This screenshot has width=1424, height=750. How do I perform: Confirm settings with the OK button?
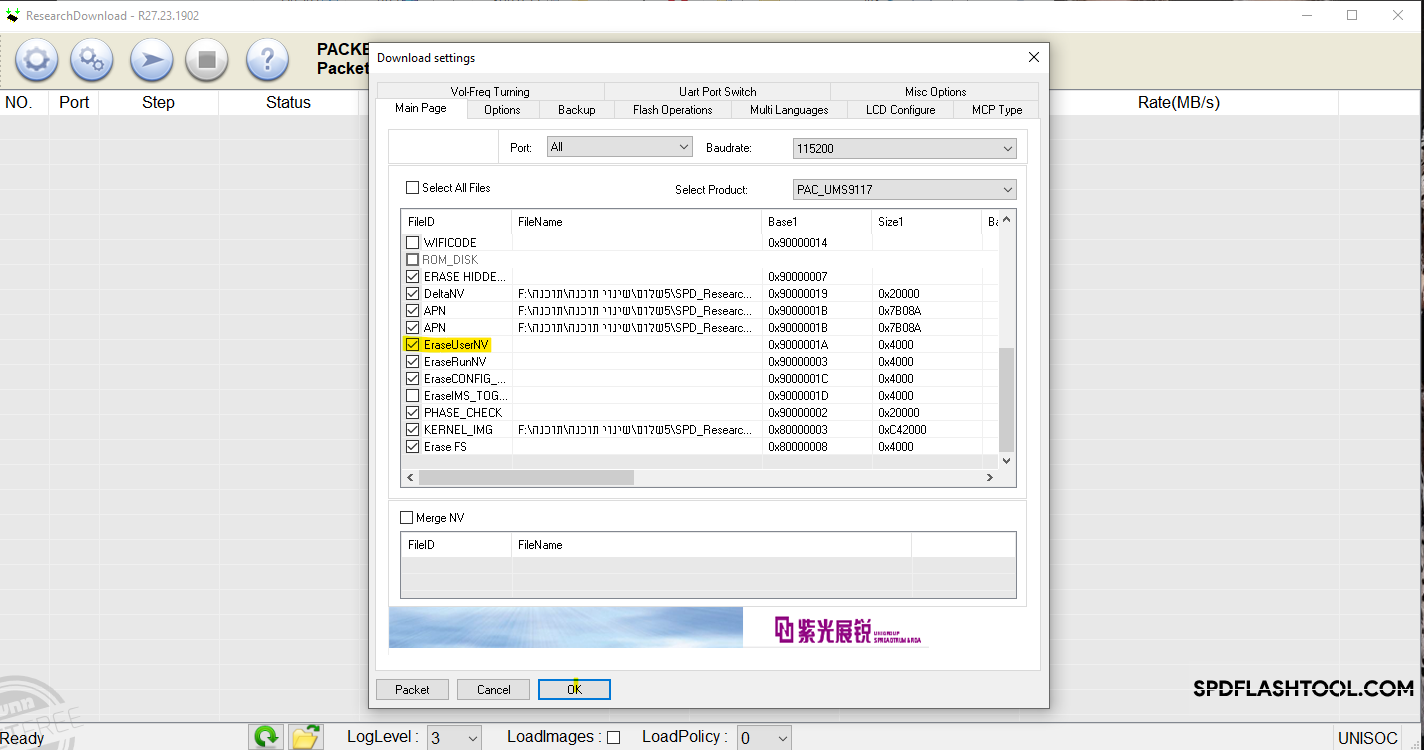tap(574, 689)
